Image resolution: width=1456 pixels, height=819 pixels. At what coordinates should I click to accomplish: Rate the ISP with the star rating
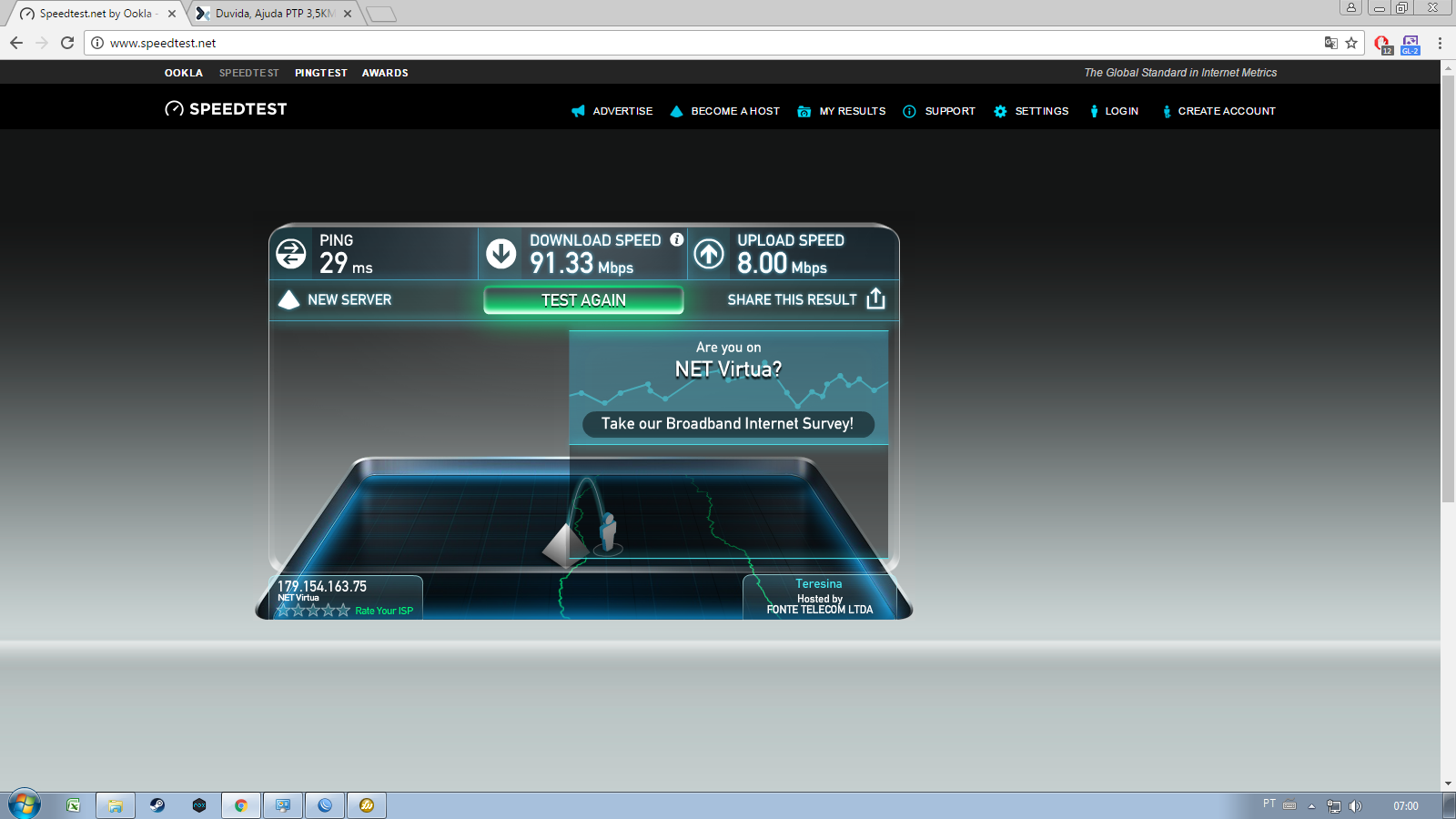point(313,610)
